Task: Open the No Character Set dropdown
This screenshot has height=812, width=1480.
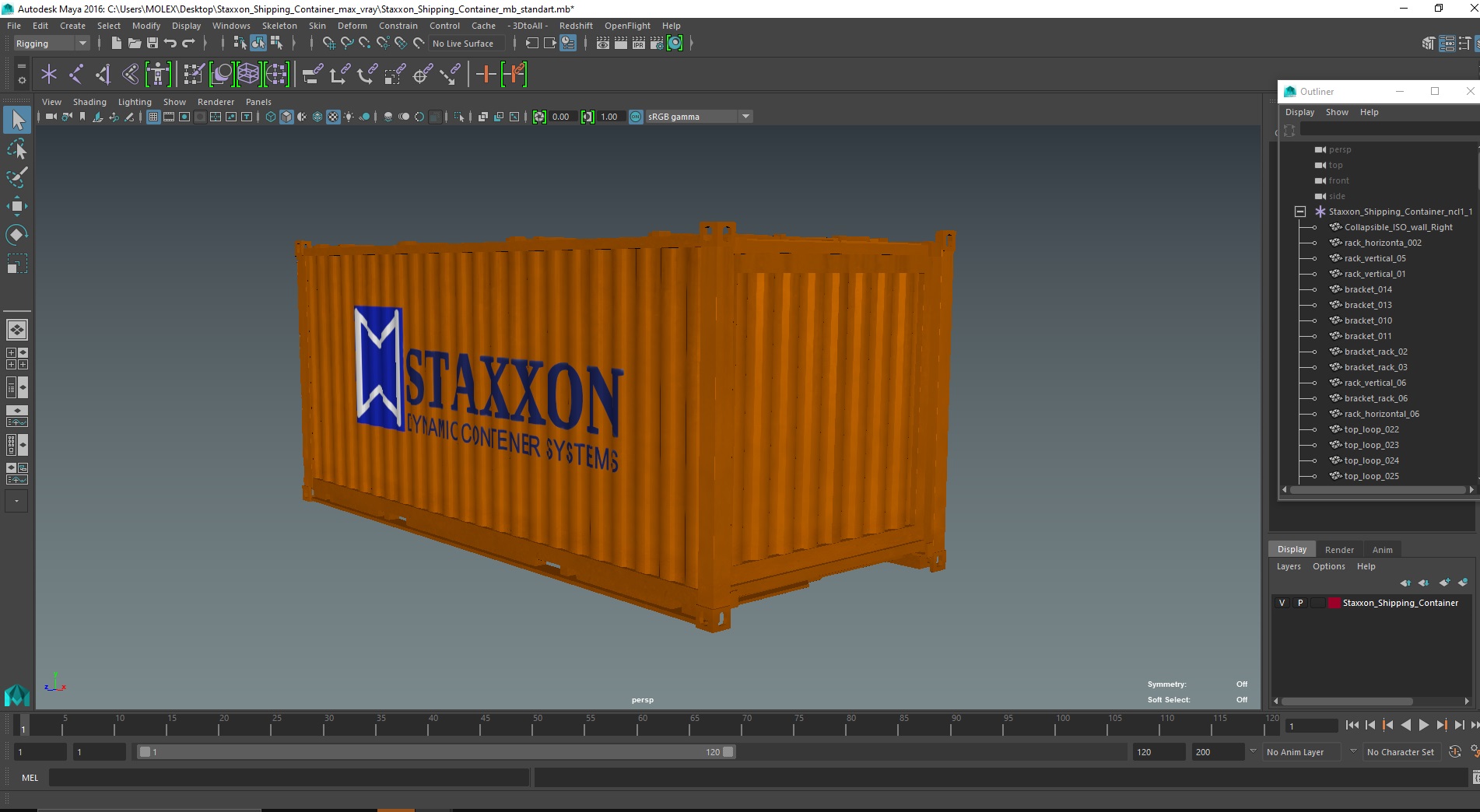Action: [1402, 752]
